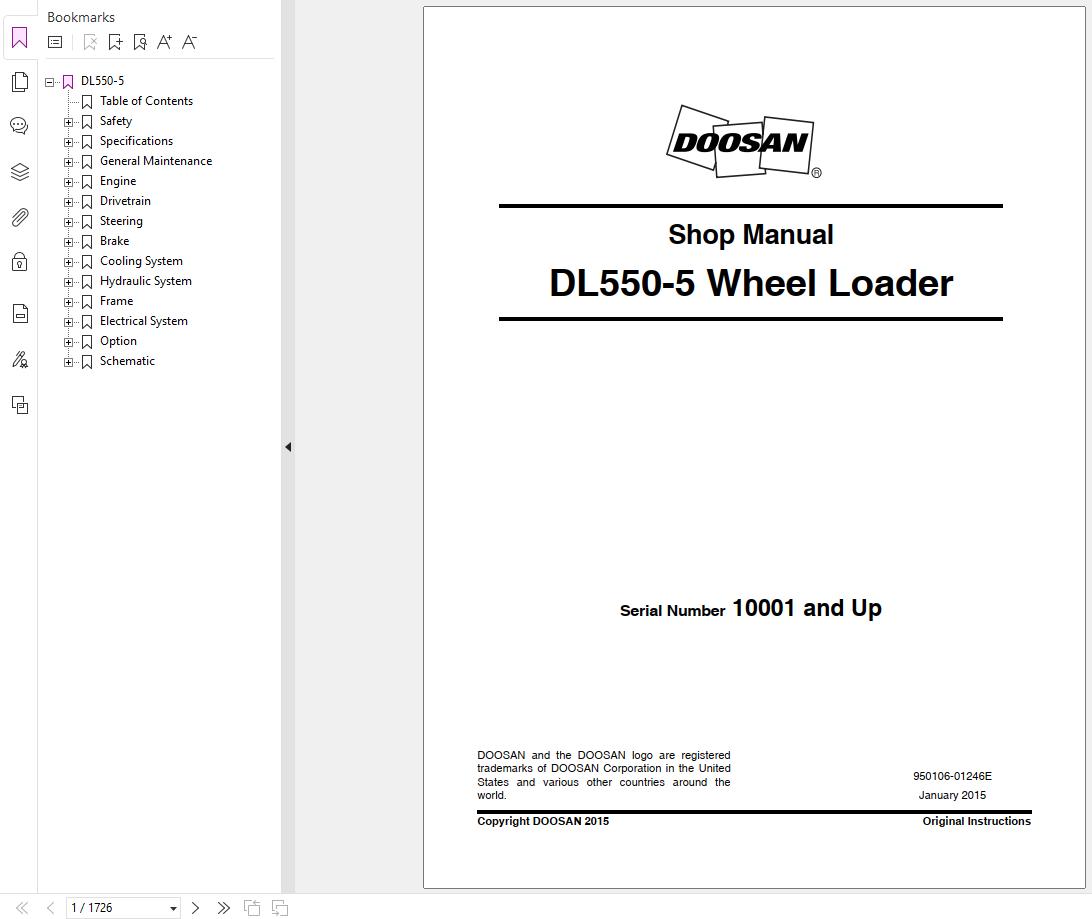Collapse the DL550-5 root bookmark
This screenshot has width=1092, height=919.
(49, 81)
